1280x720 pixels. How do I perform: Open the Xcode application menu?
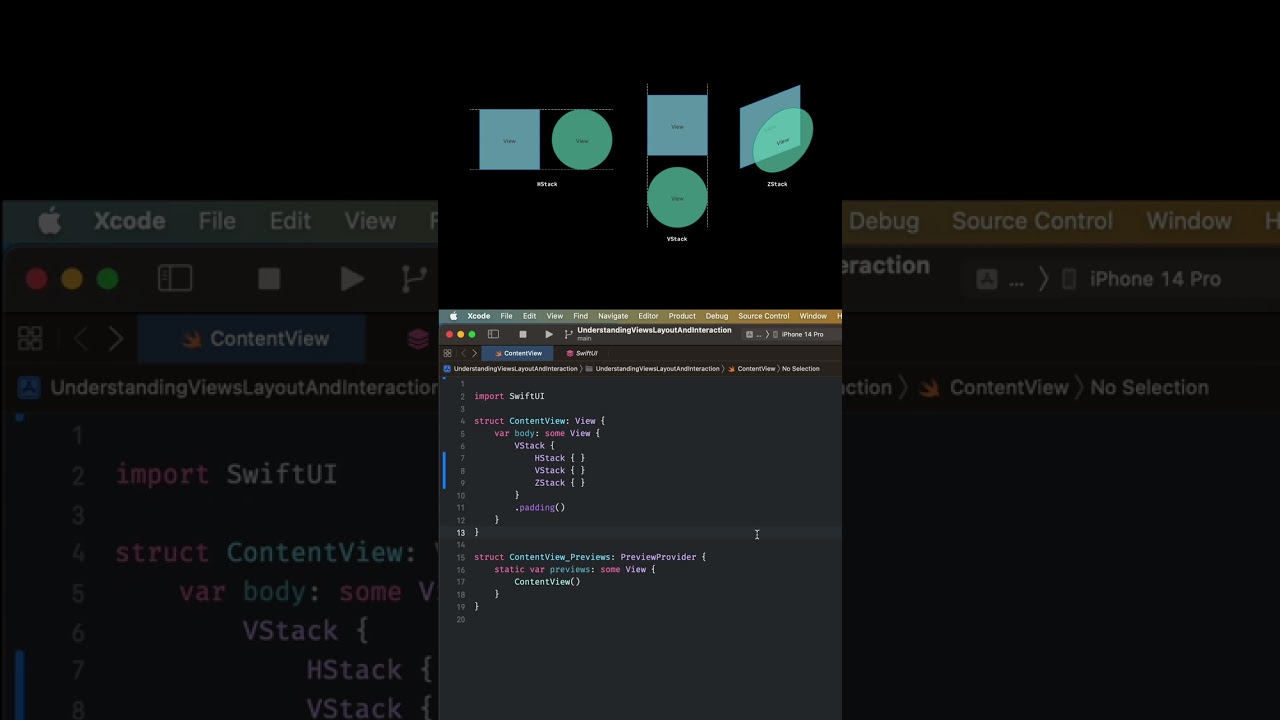479,316
